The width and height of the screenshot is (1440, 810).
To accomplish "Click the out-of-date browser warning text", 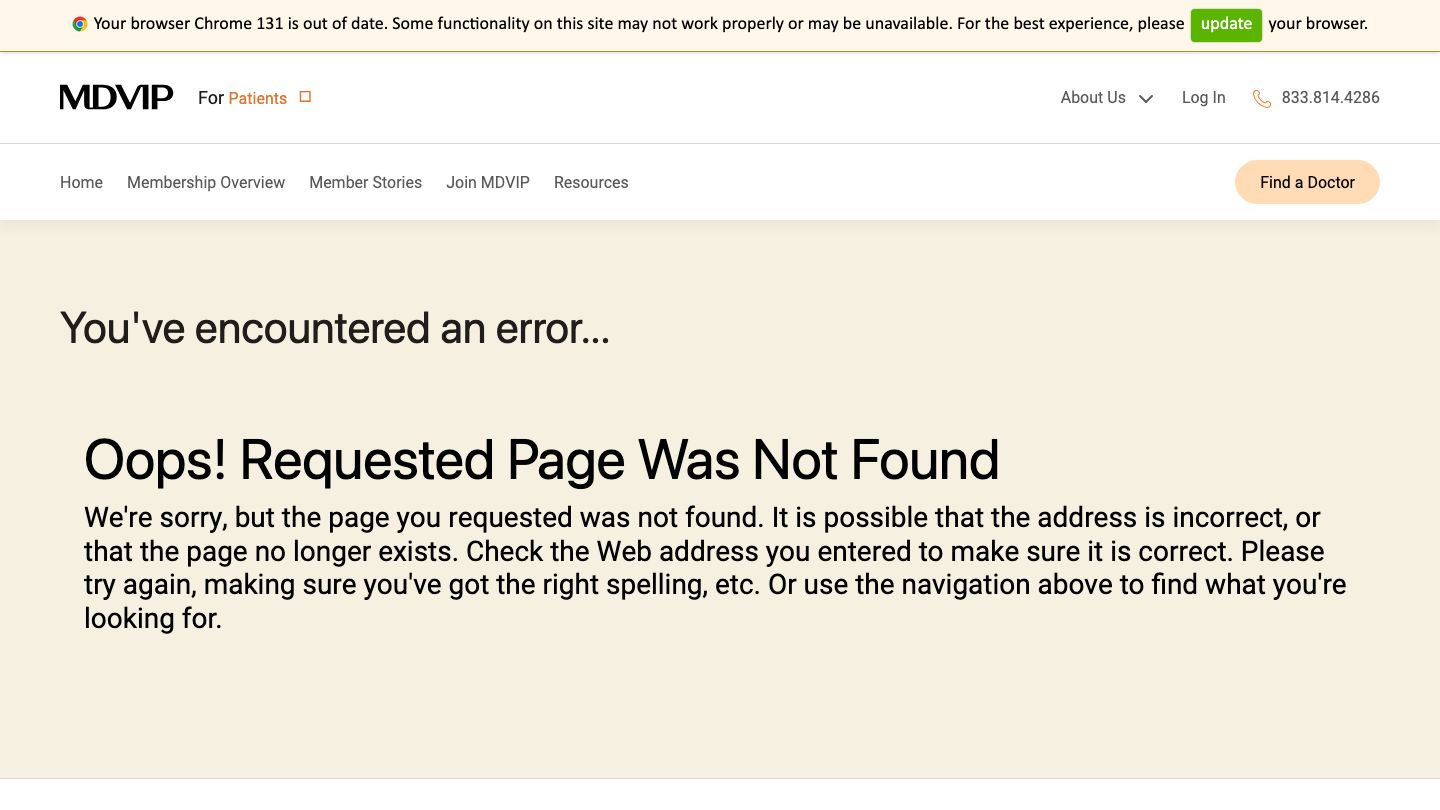I will point(638,24).
